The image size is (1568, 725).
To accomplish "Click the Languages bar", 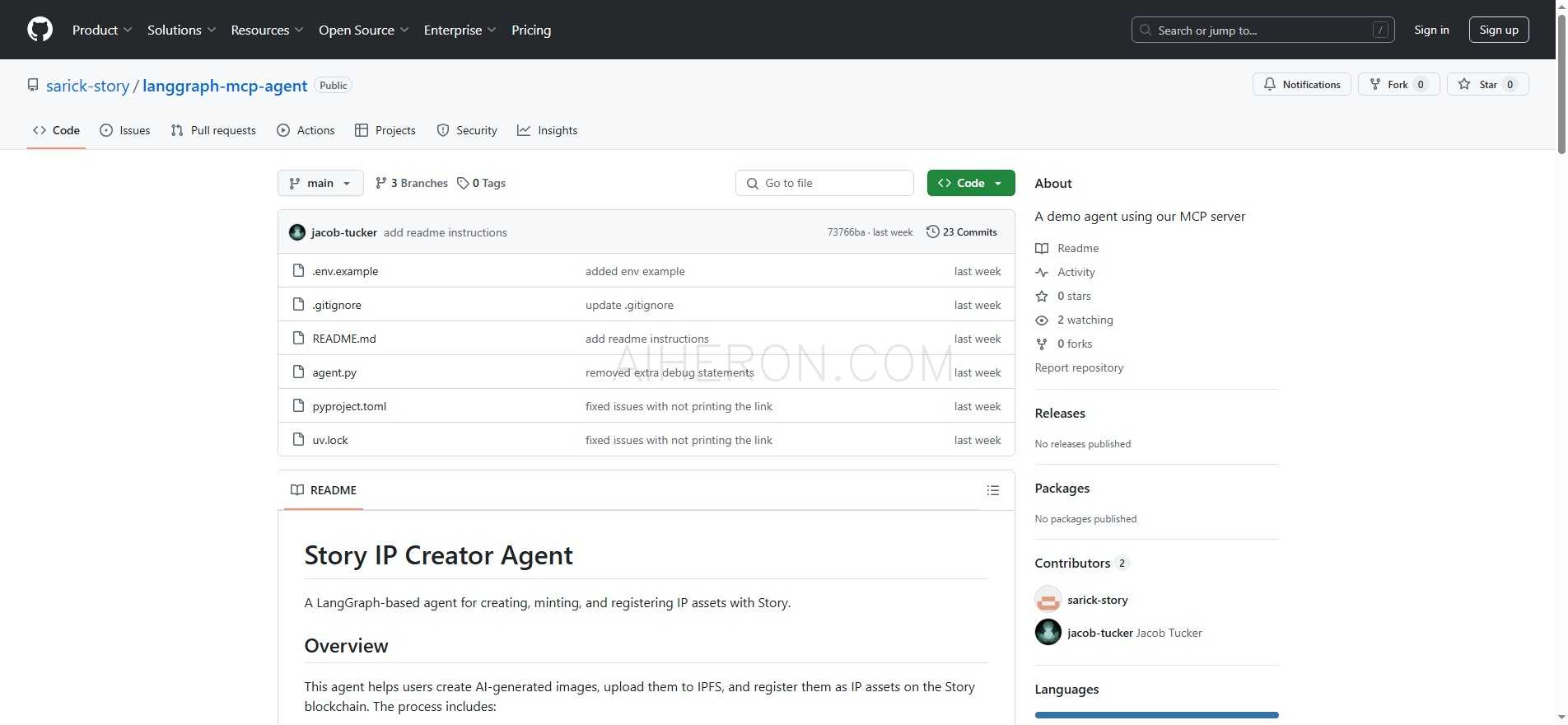I will coord(1157,715).
